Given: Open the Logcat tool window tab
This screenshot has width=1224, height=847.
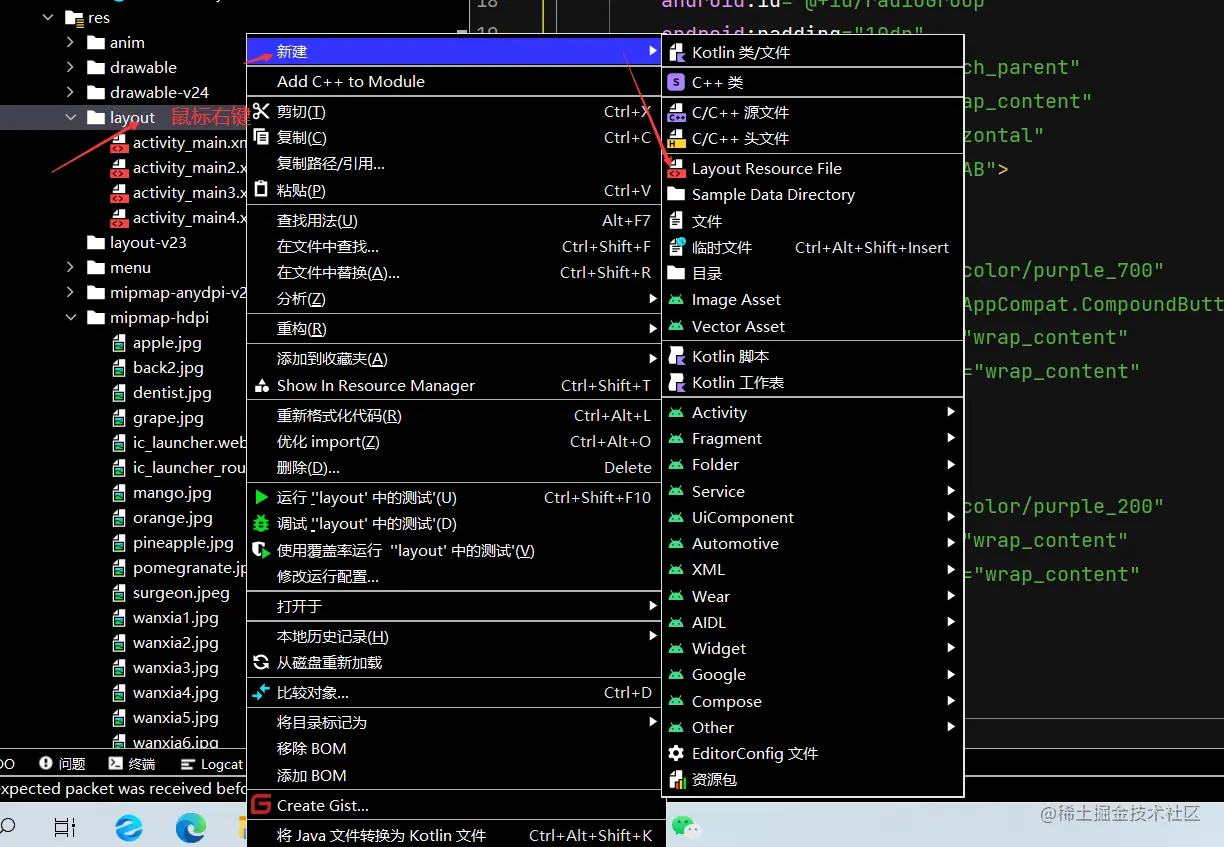Looking at the screenshot, I should tap(212, 764).
